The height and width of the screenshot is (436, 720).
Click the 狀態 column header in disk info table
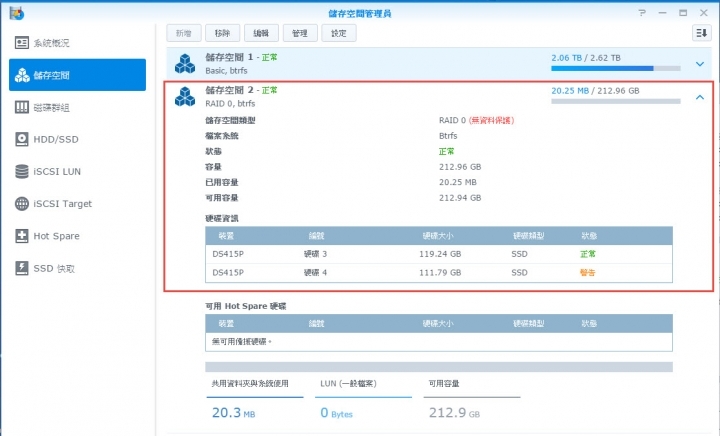click(589, 235)
